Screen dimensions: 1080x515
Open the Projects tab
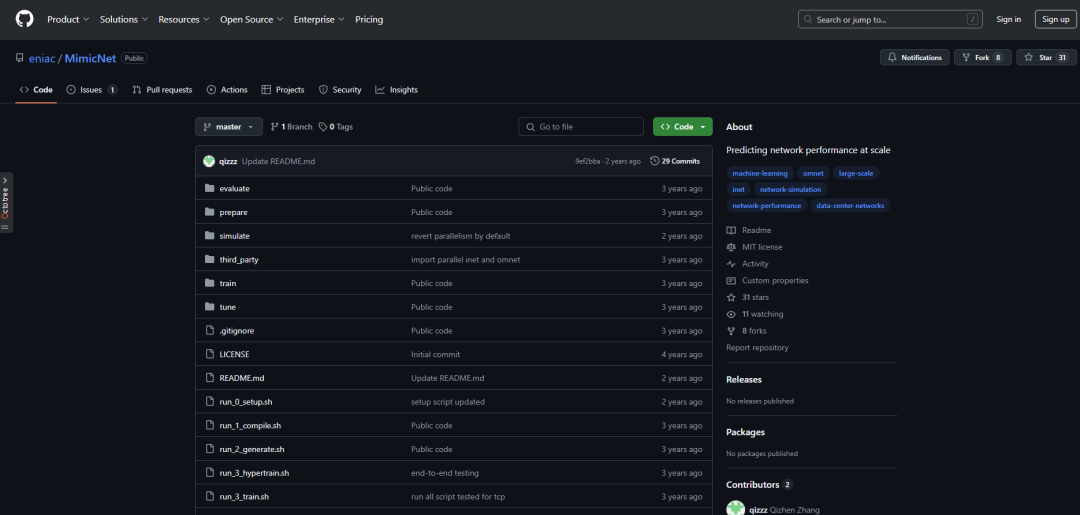click(x=283, y=90)
